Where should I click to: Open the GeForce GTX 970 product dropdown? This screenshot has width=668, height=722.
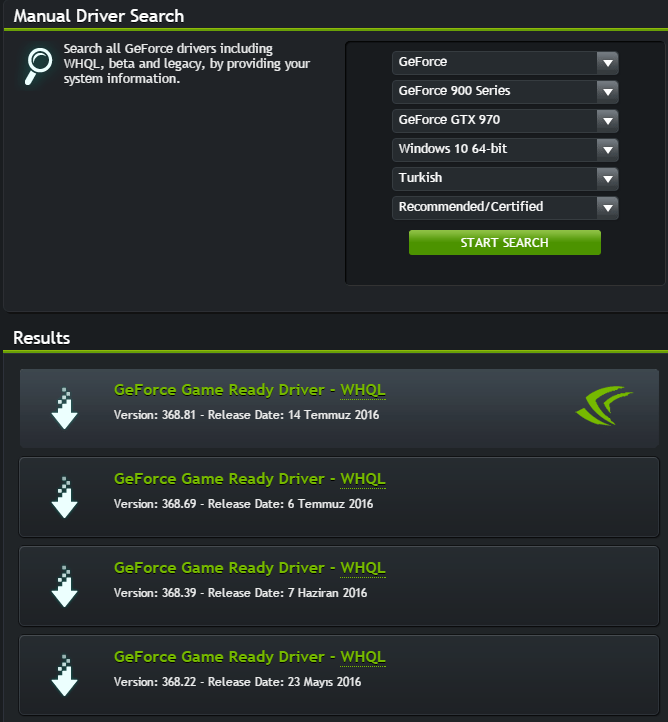point(505,121)
